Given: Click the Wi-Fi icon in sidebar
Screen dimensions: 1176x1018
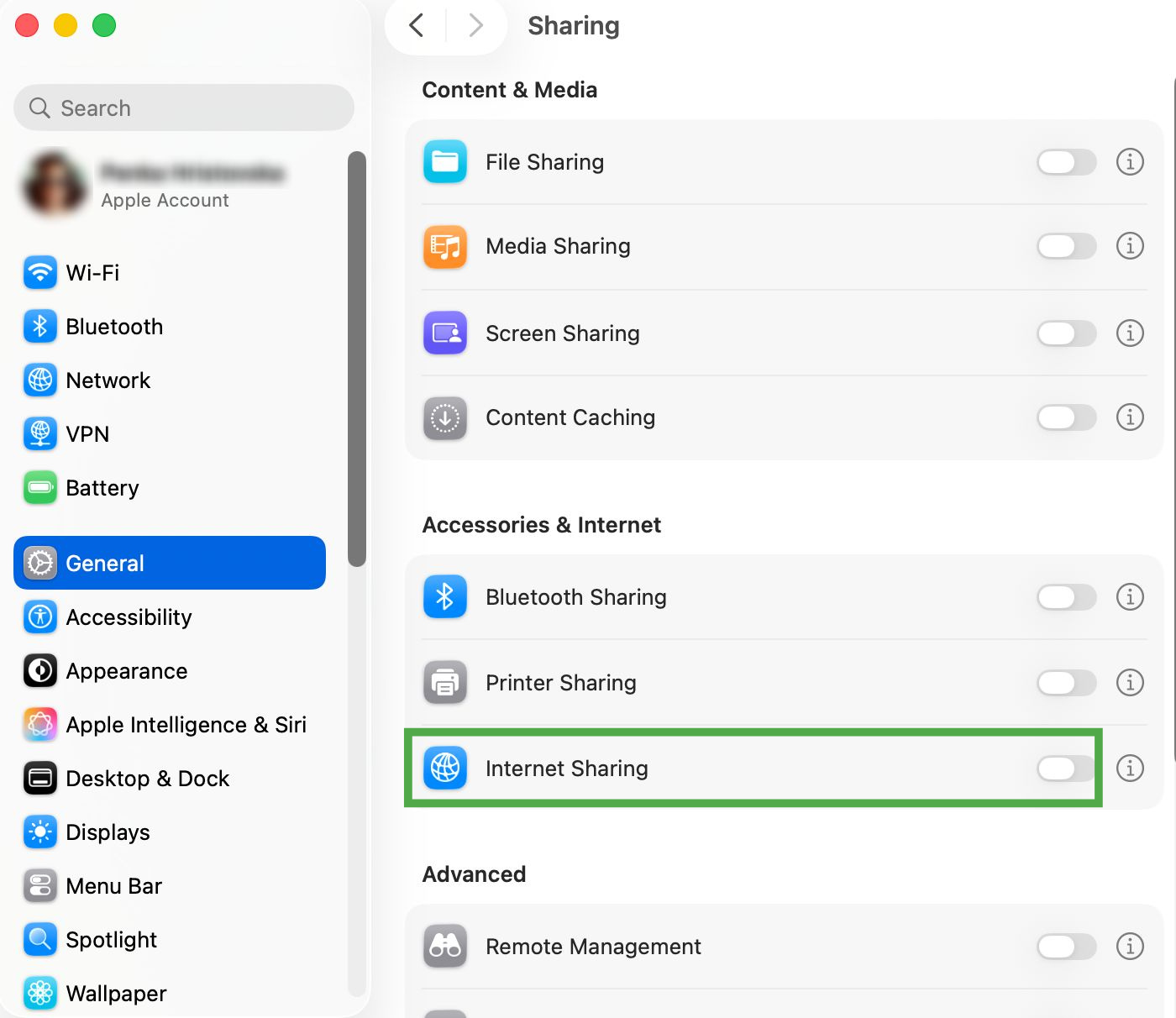Looking at the screenshot, I should click(40, 272).
